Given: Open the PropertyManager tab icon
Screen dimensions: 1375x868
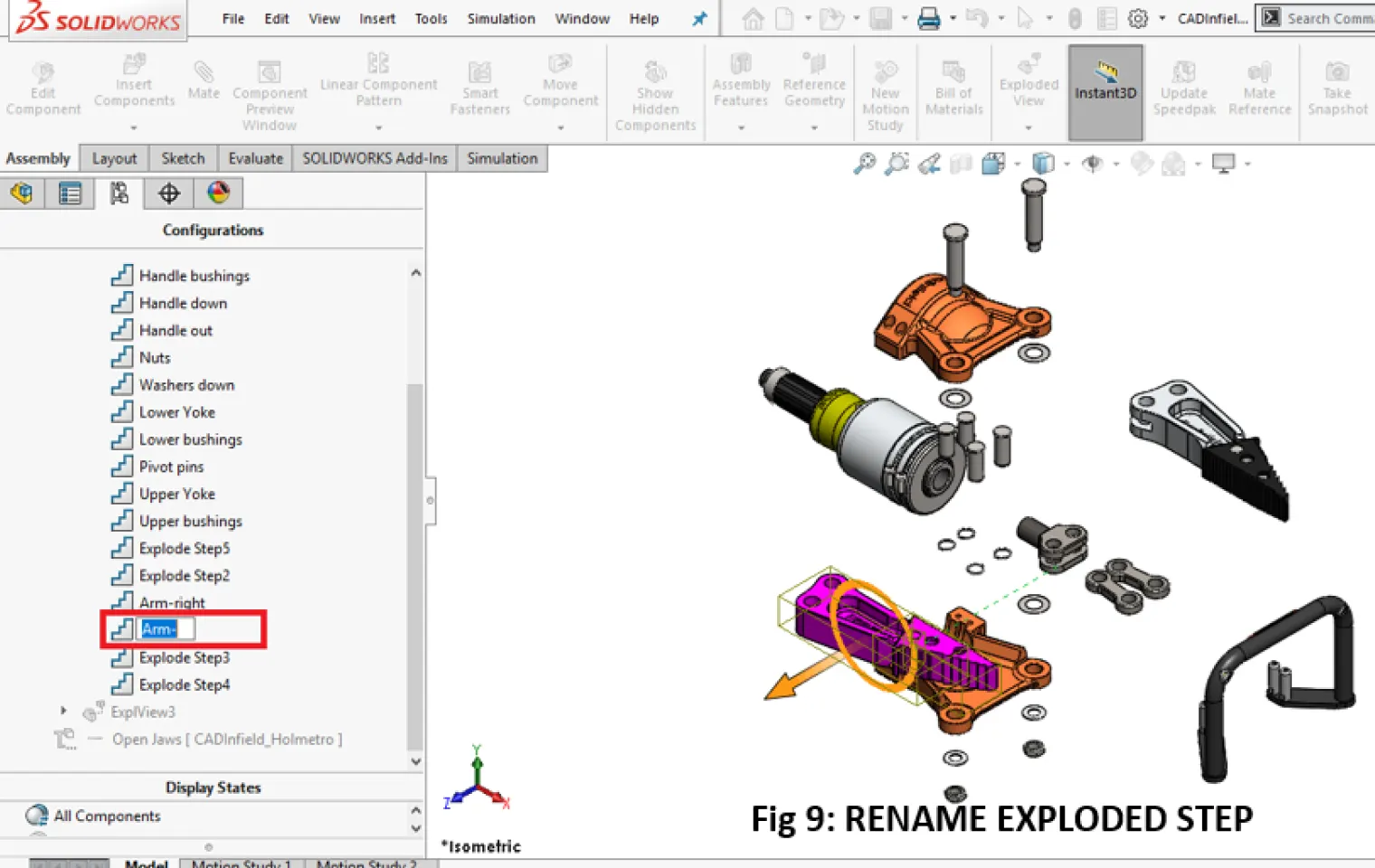Looking at the screenshot, I should click(70, 193).
